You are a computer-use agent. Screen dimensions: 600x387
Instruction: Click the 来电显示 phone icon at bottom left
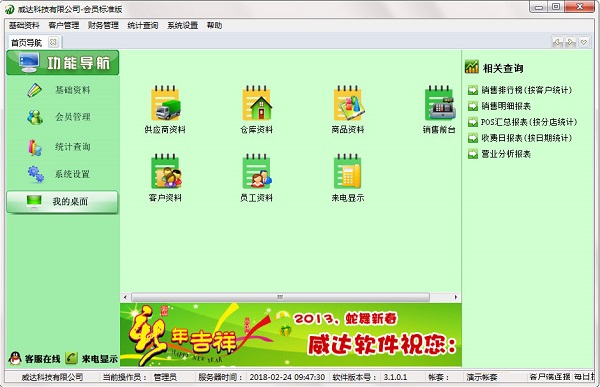coord(71,358)
